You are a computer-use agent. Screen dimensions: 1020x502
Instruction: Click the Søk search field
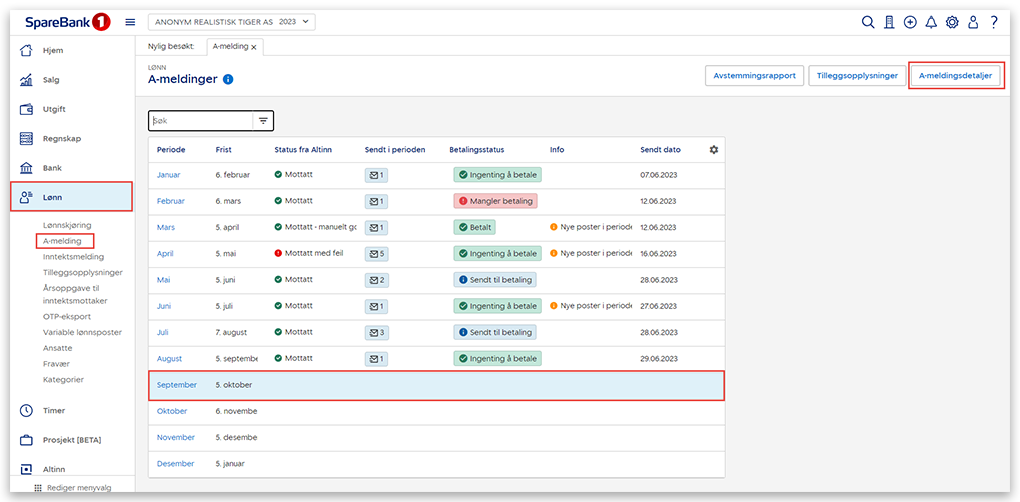click(x=200, y=121)
